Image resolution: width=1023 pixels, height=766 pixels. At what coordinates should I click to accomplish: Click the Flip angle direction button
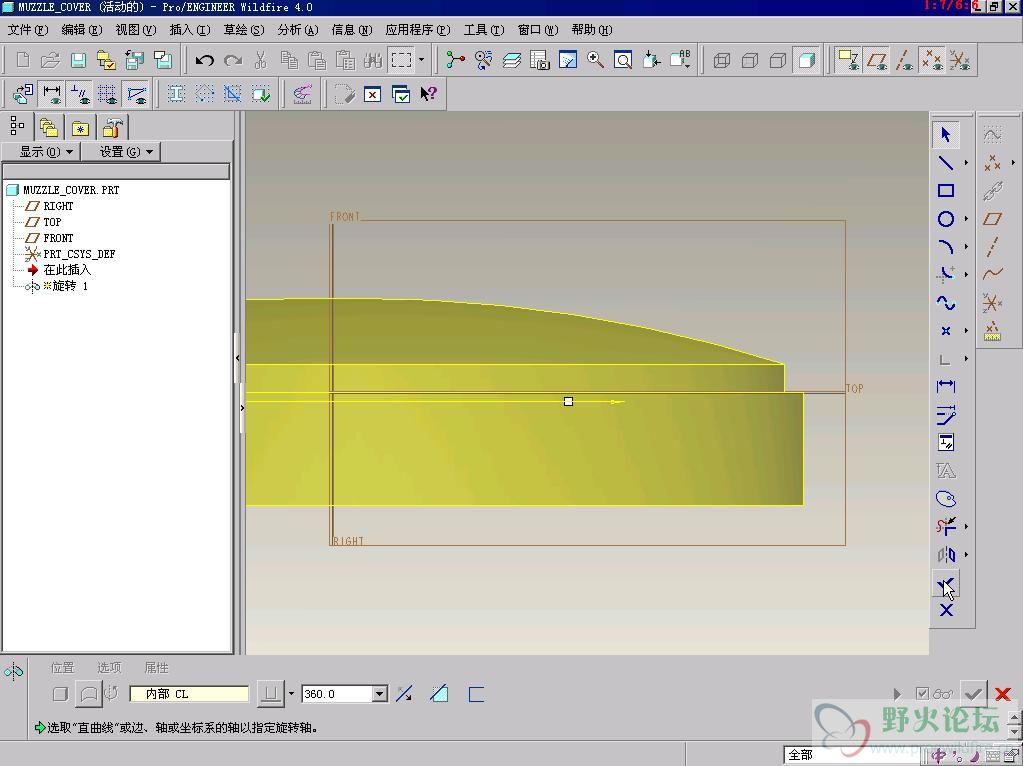[404, 694]
